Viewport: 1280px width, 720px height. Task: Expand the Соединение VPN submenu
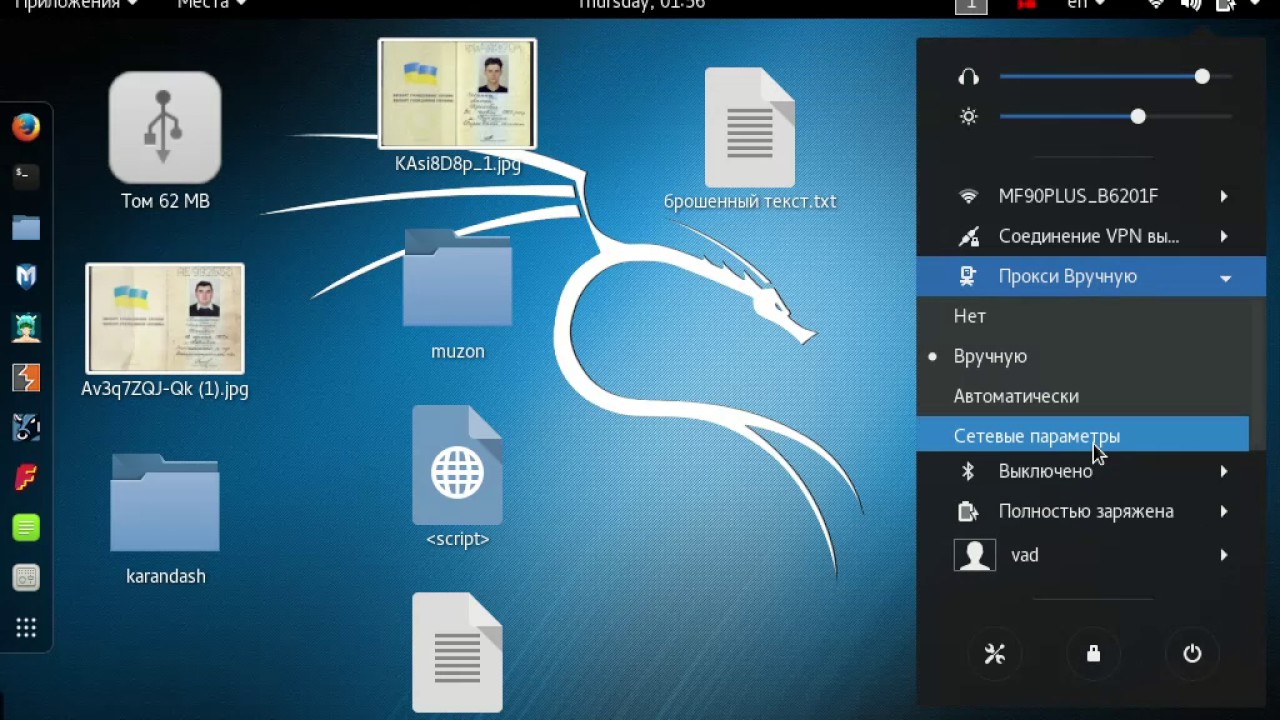1091,236
